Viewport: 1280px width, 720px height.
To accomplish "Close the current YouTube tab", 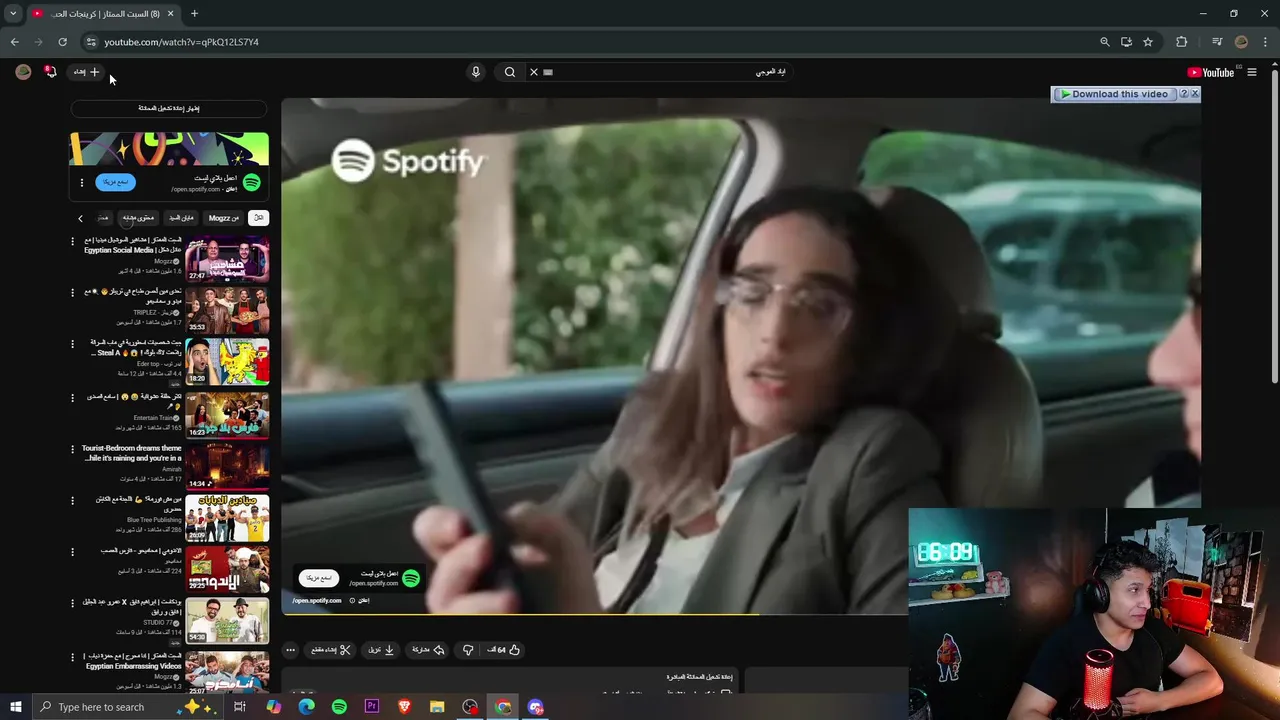I will pyautogui.click(x=170, y=14).
